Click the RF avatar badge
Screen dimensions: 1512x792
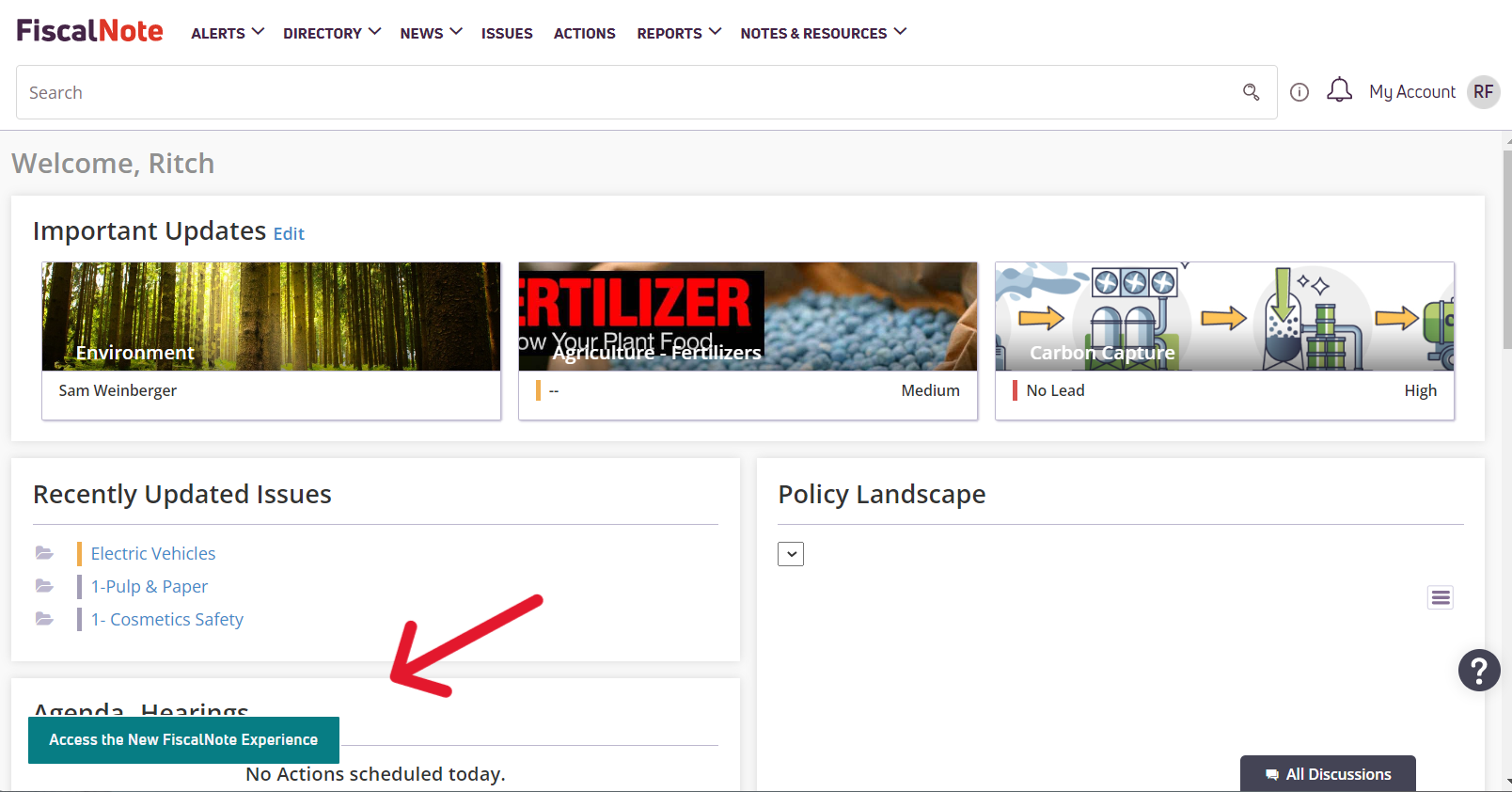[1484, 92]
